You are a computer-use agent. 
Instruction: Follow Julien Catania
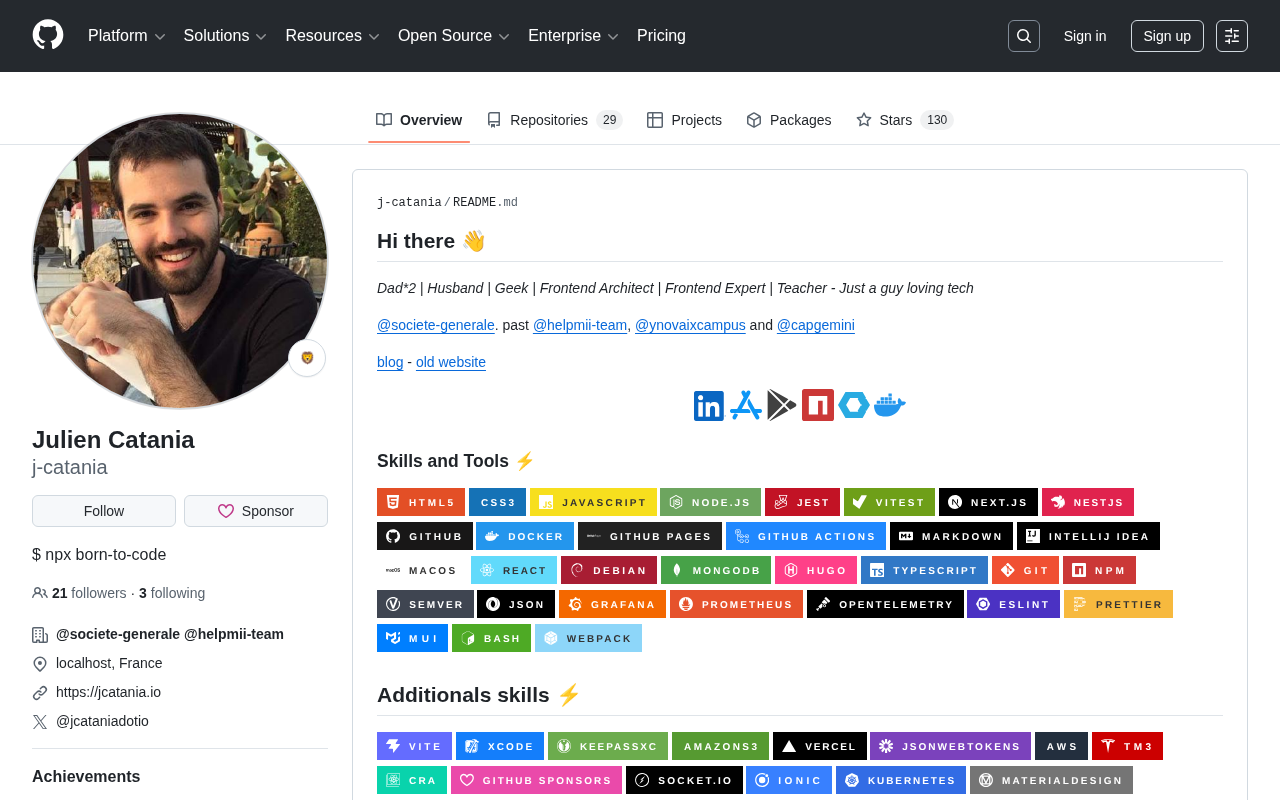104,511
